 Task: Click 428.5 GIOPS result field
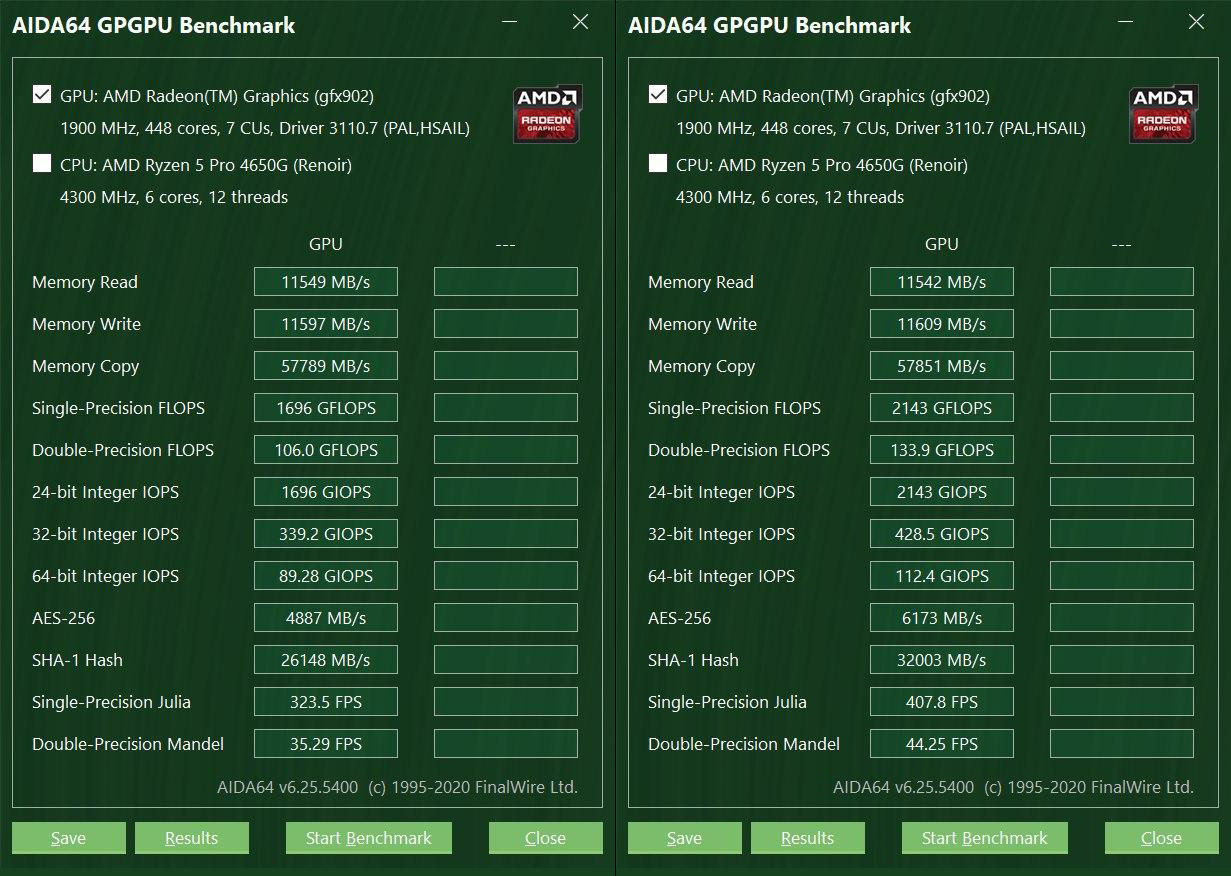(942, 534)
